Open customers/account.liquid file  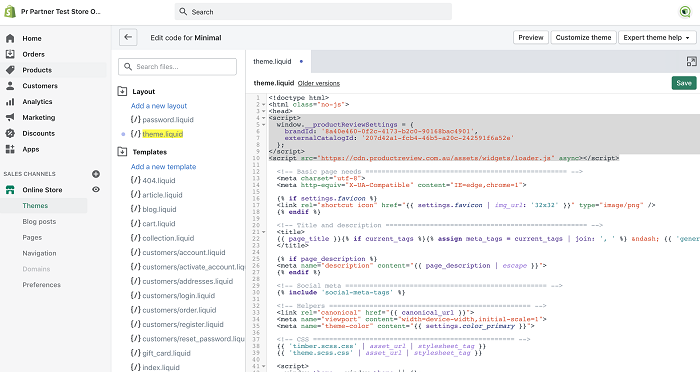[x=183, y=253]
